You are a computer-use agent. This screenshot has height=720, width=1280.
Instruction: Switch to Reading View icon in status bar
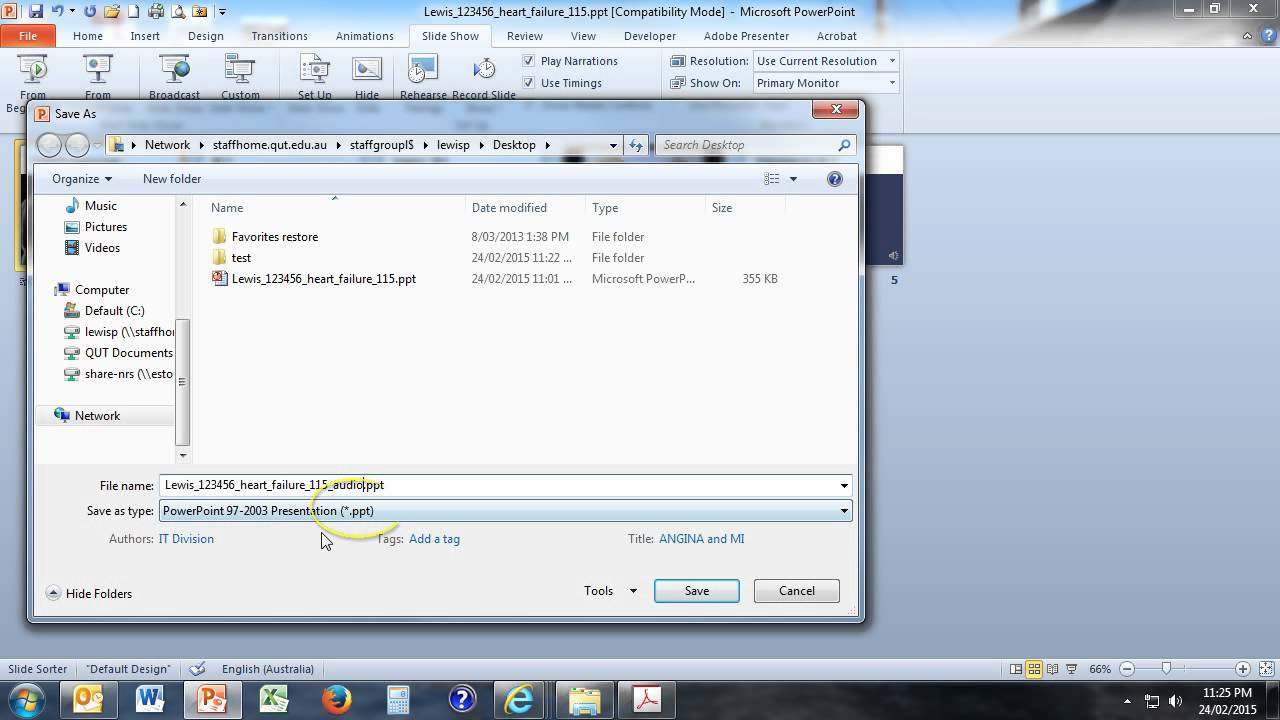[x=1053, y=669]
